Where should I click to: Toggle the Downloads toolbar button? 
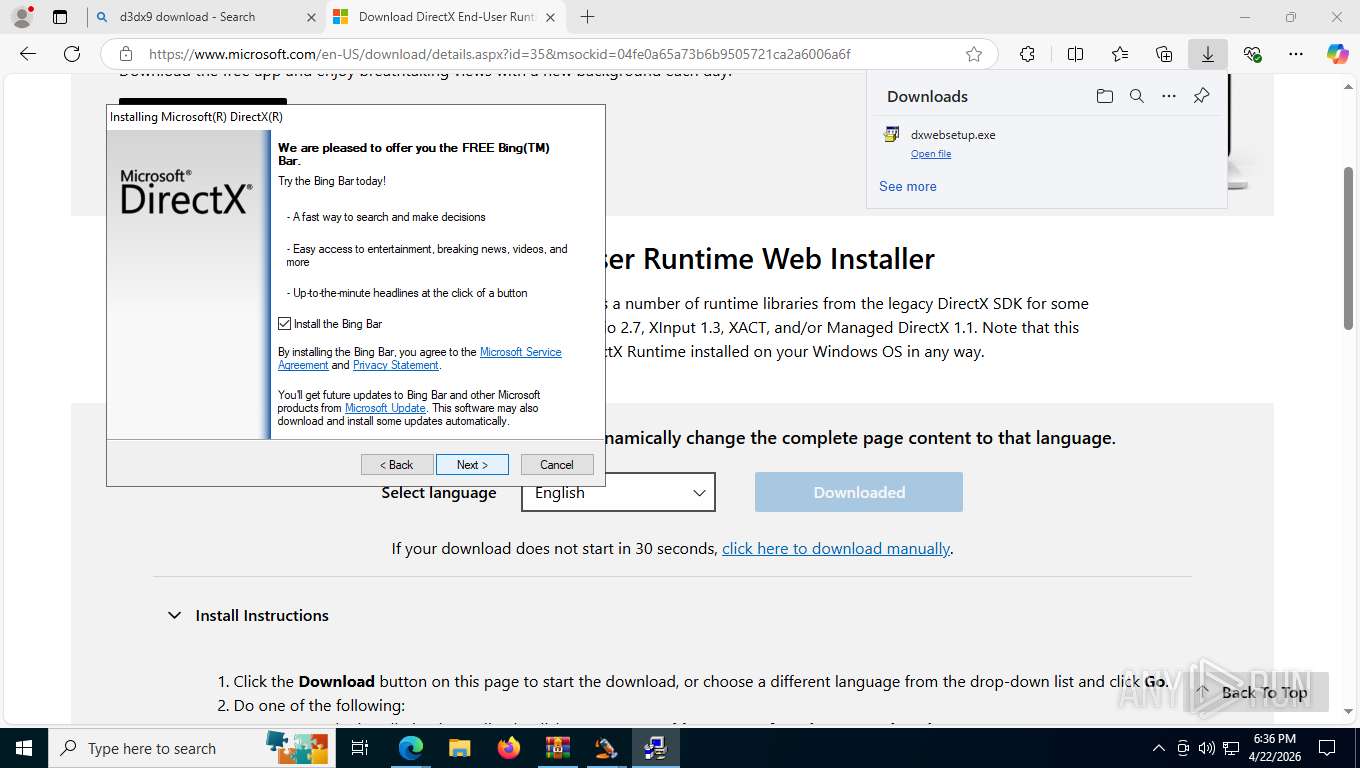[x=1208, y=54]
